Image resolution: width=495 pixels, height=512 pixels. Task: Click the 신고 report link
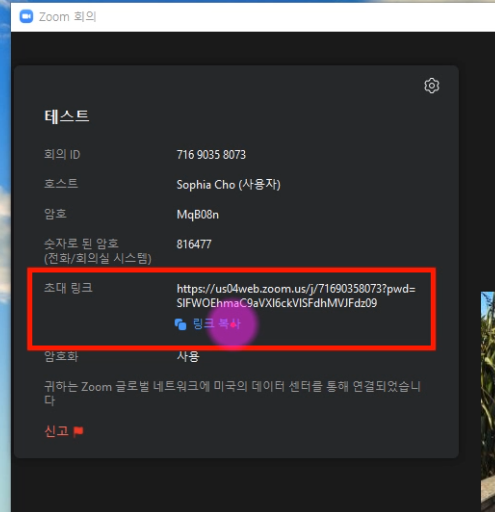tap(56, 431)
